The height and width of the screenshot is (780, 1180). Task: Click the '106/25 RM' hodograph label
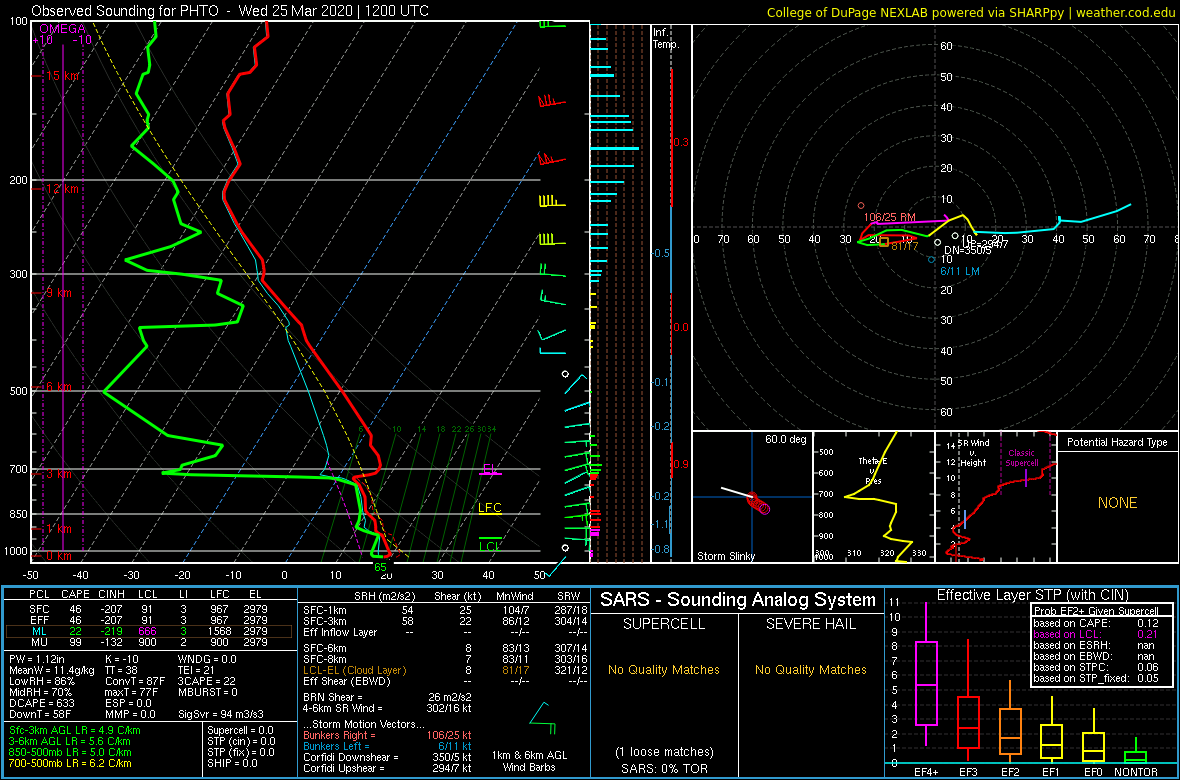(890, 217)
